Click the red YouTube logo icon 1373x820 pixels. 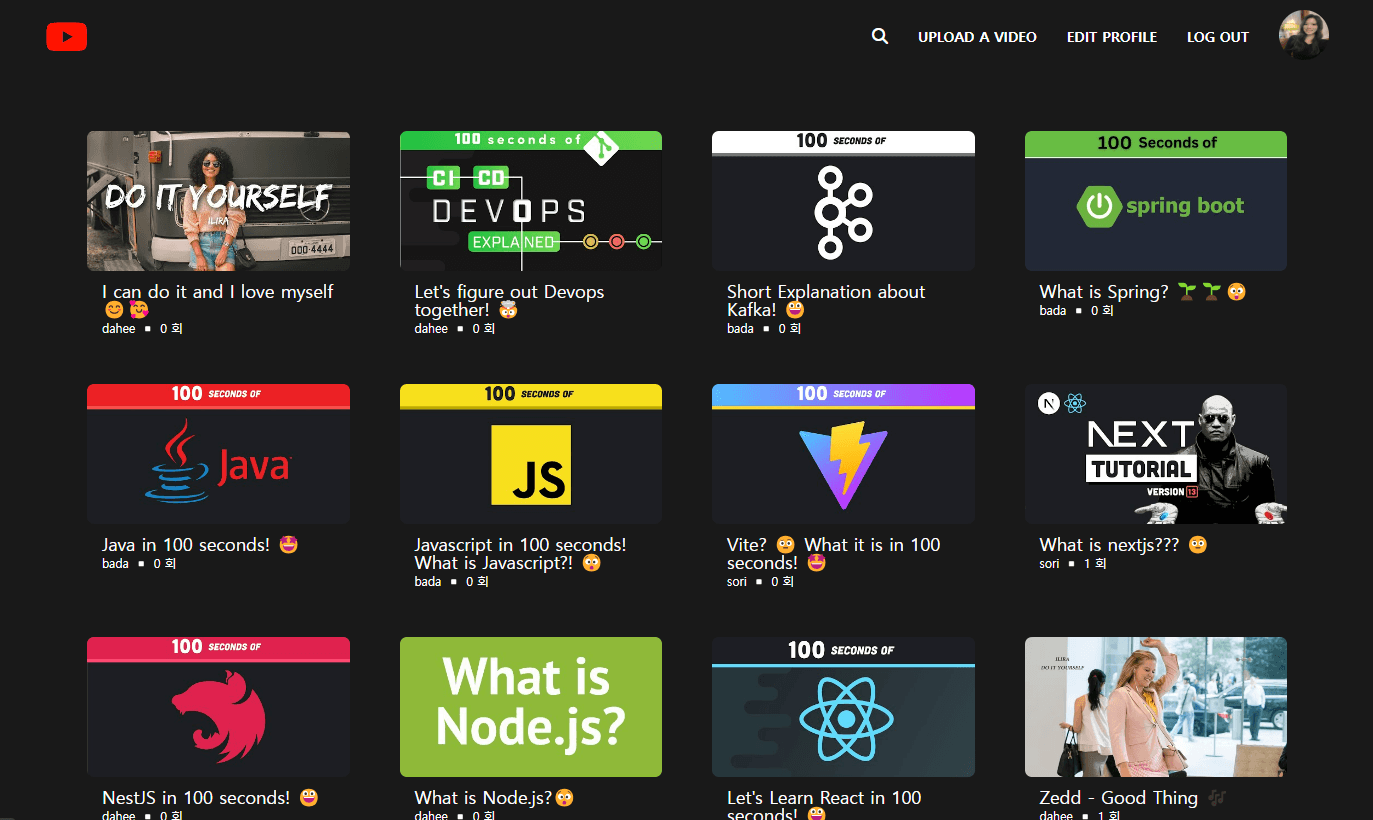coord(67,37)
